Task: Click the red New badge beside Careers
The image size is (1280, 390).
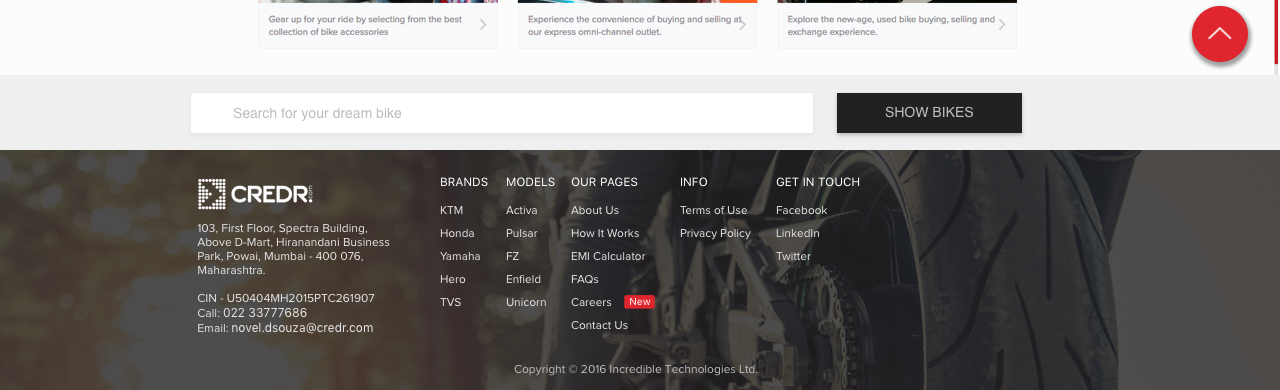Action: tap(639, 302)
